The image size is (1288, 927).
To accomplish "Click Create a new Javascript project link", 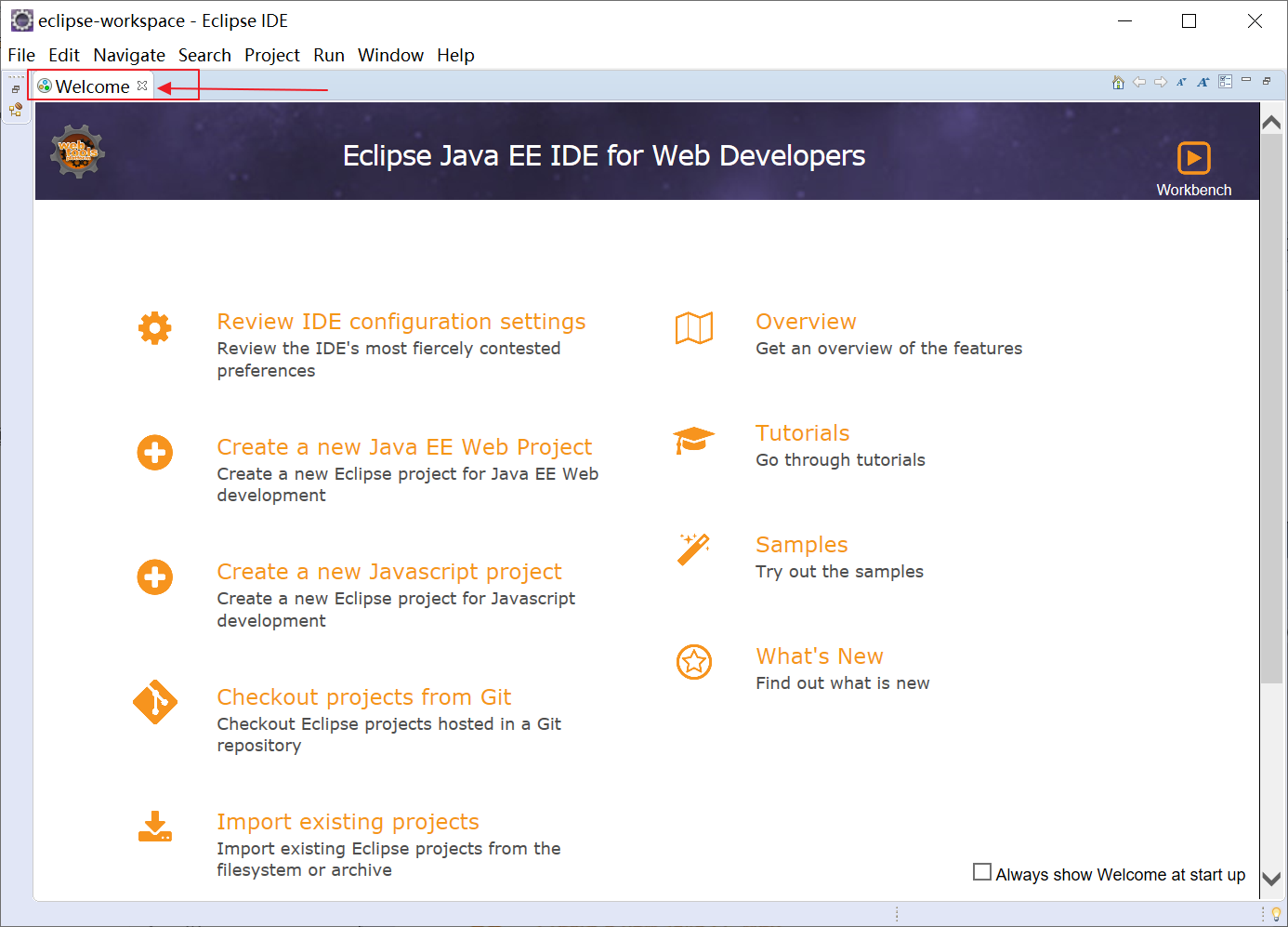I will click(388, 572).
